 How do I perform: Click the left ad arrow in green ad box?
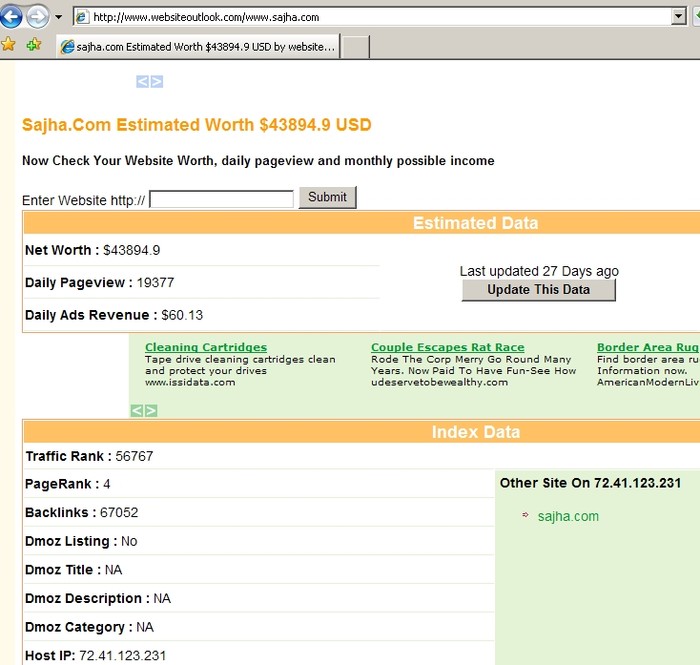click(x=137, y=410)
